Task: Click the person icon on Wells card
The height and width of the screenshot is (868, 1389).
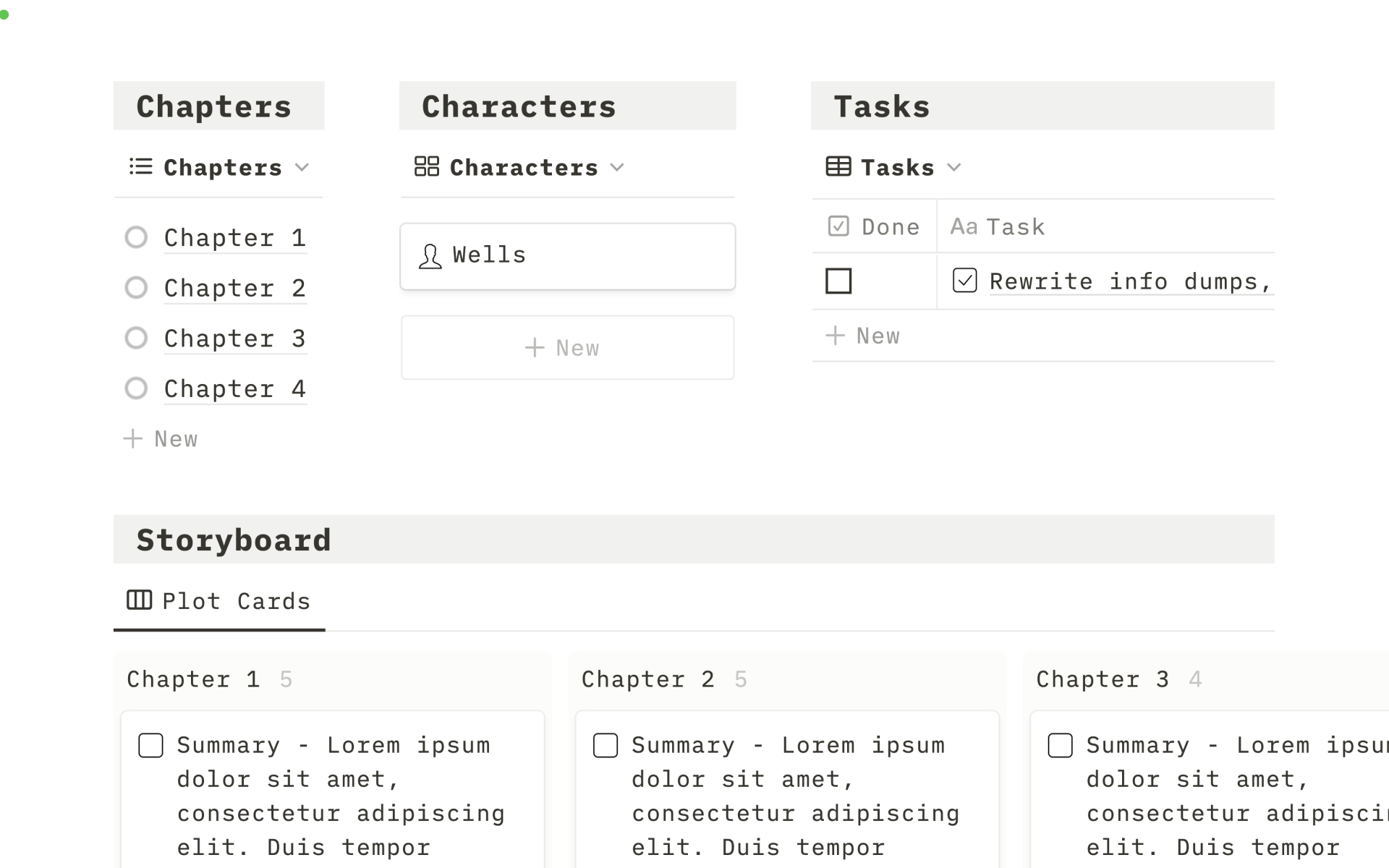Action: pos(430,256)
